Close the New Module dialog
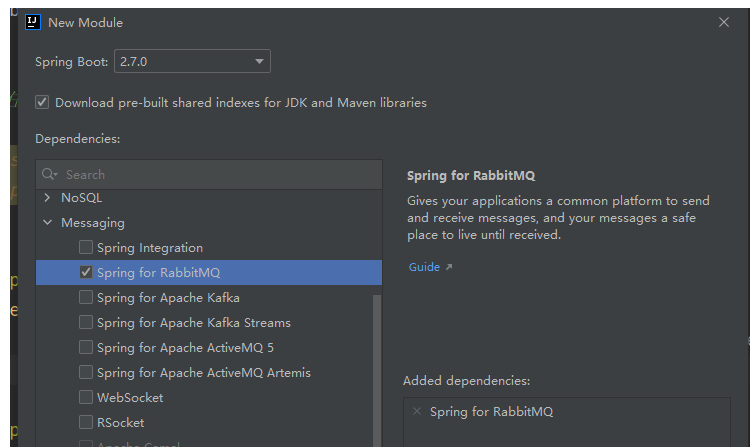Viewport: 750px width, 447px height. point(724,22)
